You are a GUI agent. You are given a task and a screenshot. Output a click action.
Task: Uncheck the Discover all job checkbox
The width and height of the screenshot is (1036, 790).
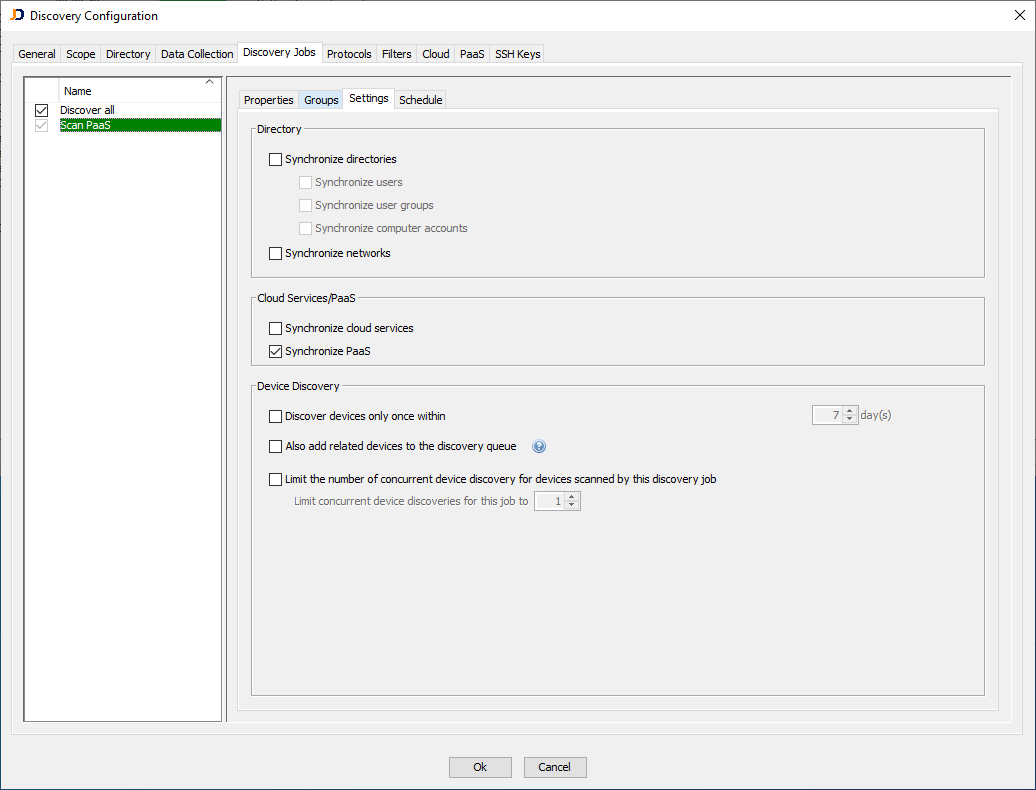42,110
